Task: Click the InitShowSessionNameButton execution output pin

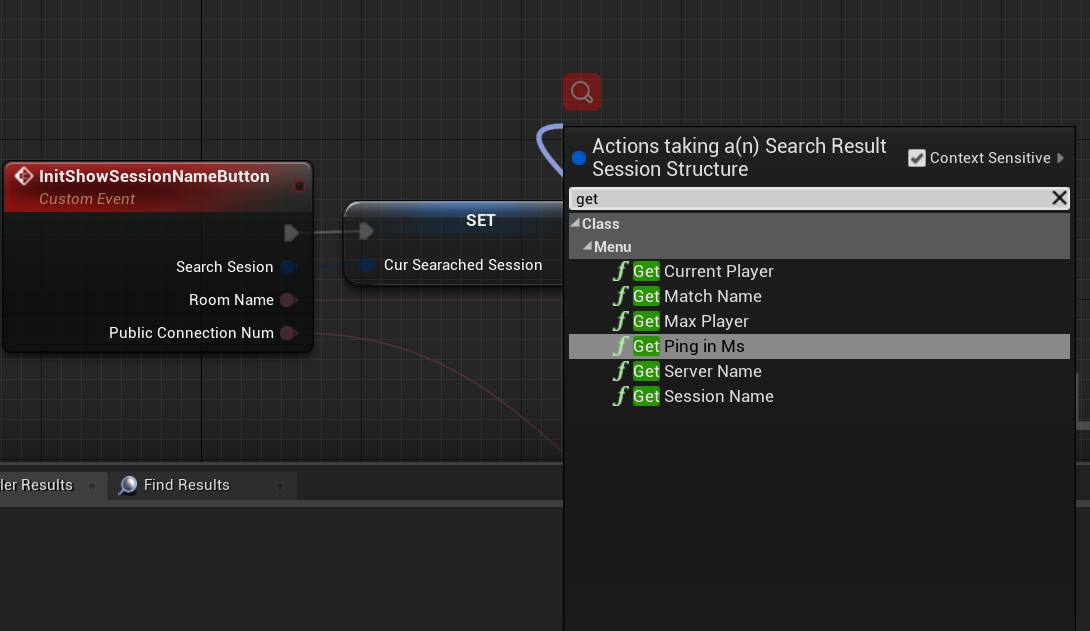Action: pos(291,233)
